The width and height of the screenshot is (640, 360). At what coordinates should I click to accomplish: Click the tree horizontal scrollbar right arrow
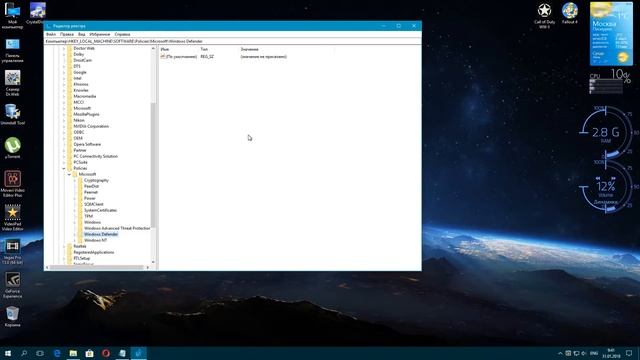(x=148, y=267)
